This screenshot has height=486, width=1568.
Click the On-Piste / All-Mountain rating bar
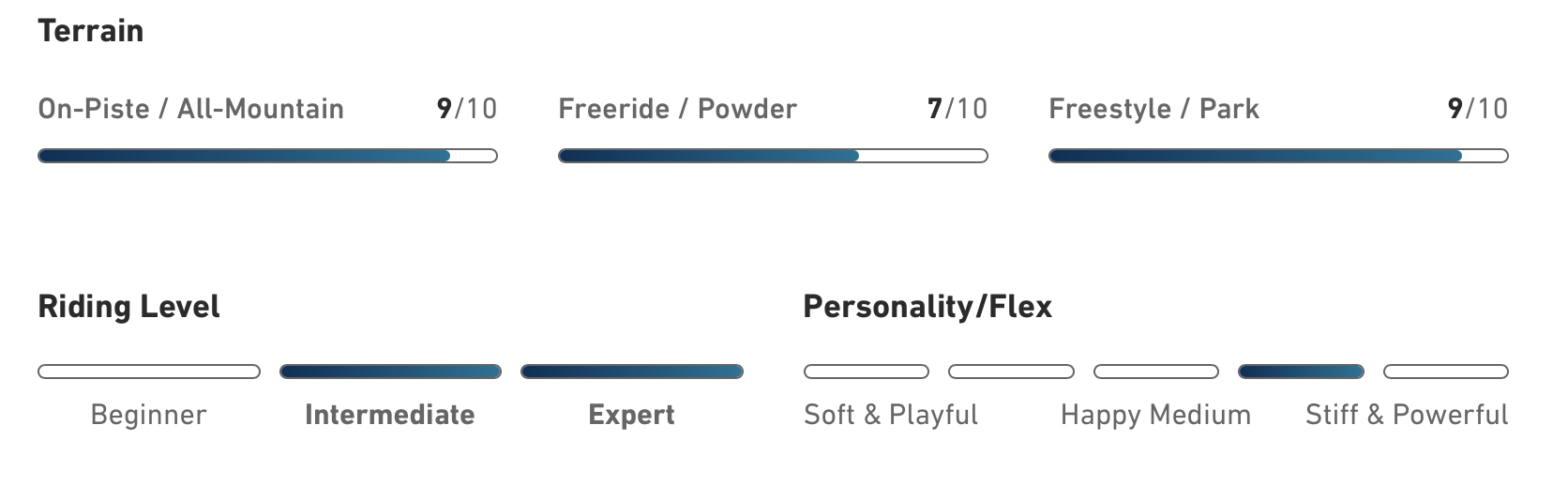click(267, 156)
